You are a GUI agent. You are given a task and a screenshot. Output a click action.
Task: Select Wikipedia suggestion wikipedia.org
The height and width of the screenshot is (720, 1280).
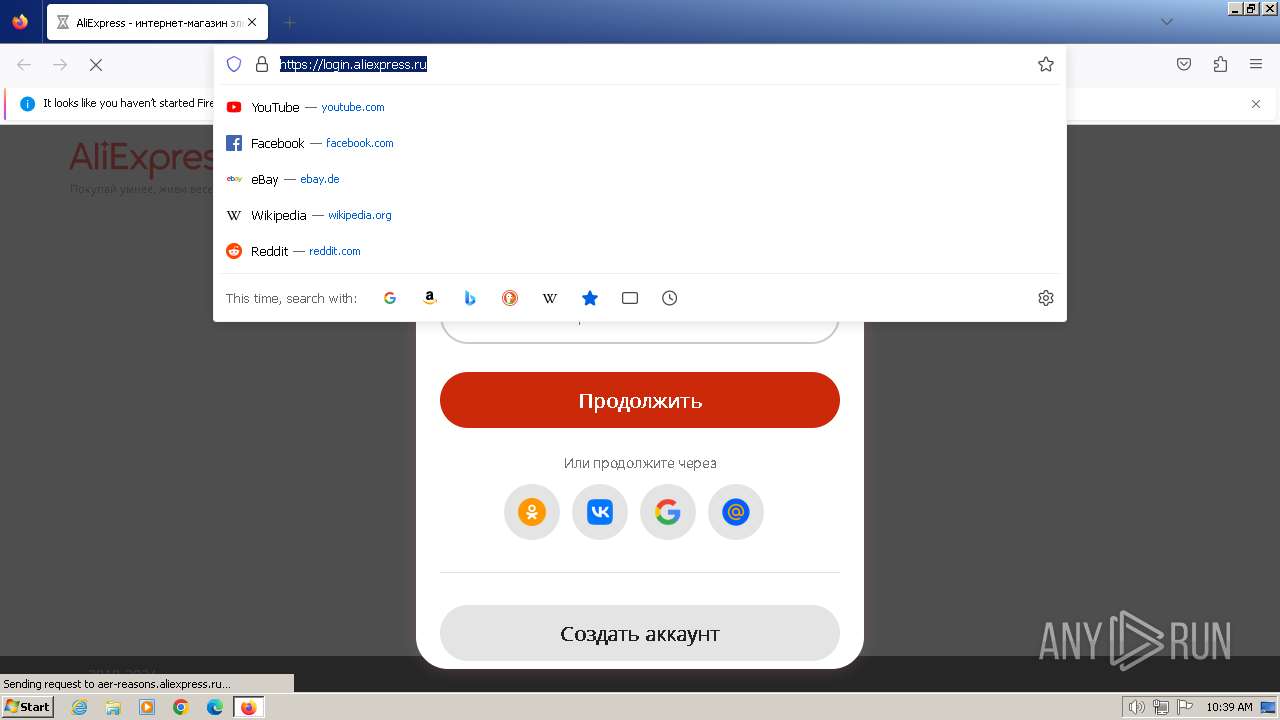coord(640,215)
